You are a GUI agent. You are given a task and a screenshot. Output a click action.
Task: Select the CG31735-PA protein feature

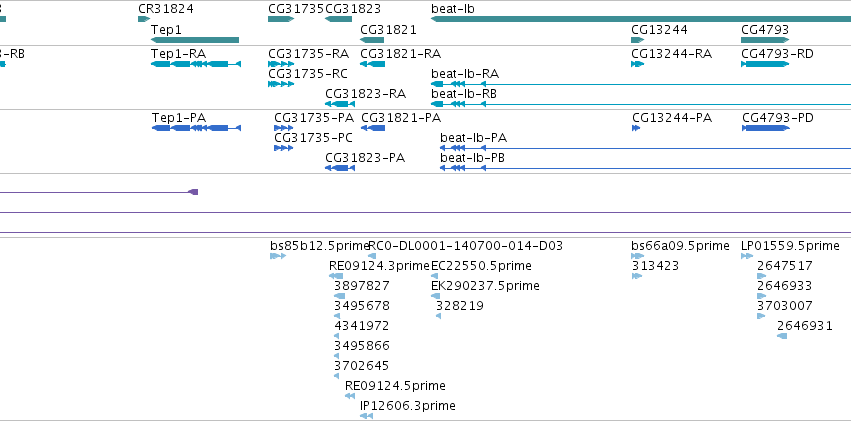[283, 128]
